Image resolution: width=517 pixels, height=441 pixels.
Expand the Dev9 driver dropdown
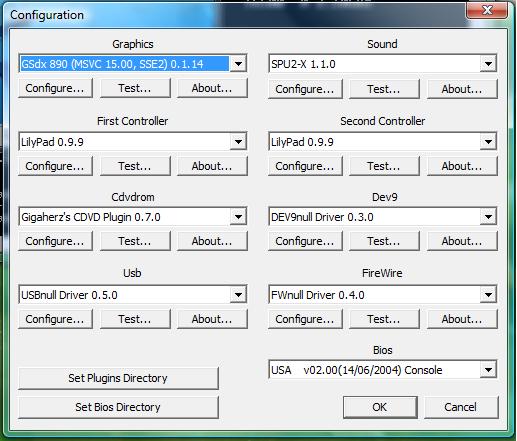pyautogui.click(x=488, y=217)
